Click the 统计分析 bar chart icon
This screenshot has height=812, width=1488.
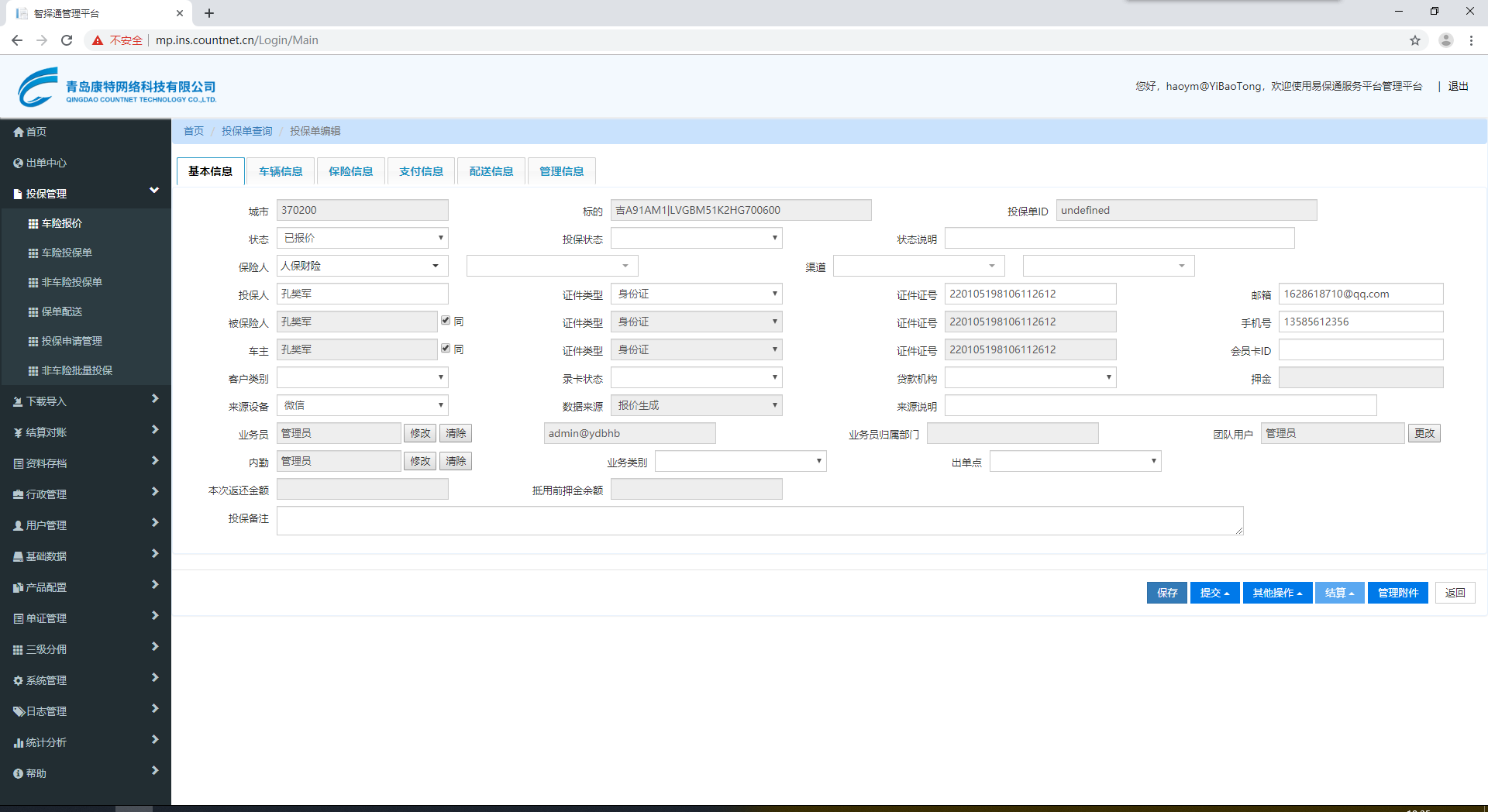(x=19, y=743)
